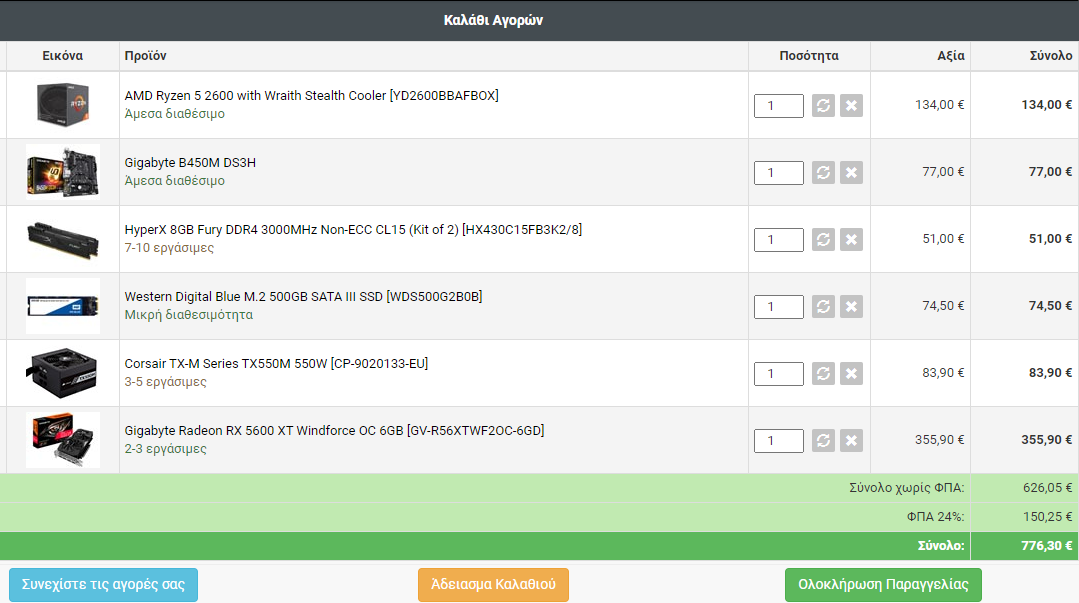This screenshot has height=603, width=1079.
Task: Remove Gigabyte B450M DS3H from cart
Action: pyautogui.click(x=851, y=172)
